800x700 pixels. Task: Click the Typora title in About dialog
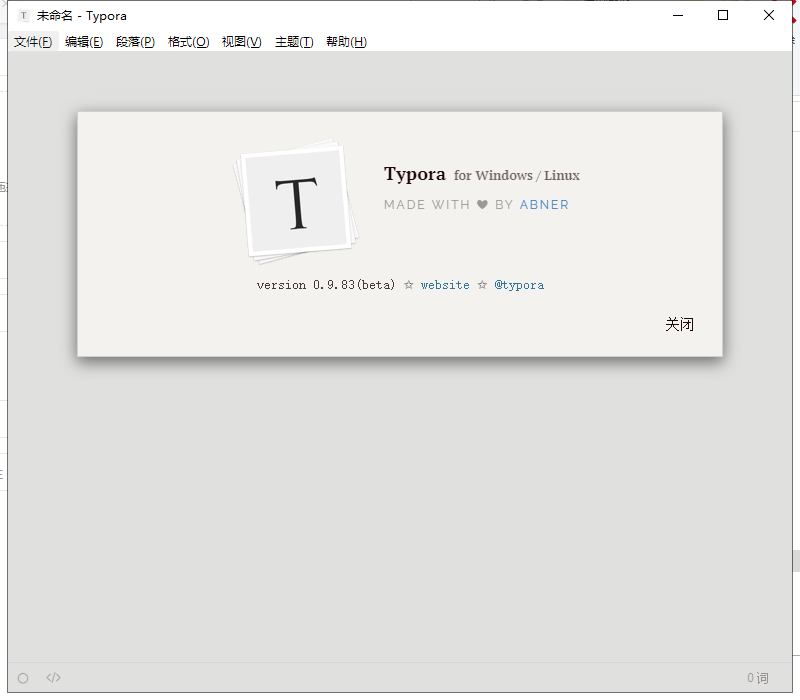[415, 174]
